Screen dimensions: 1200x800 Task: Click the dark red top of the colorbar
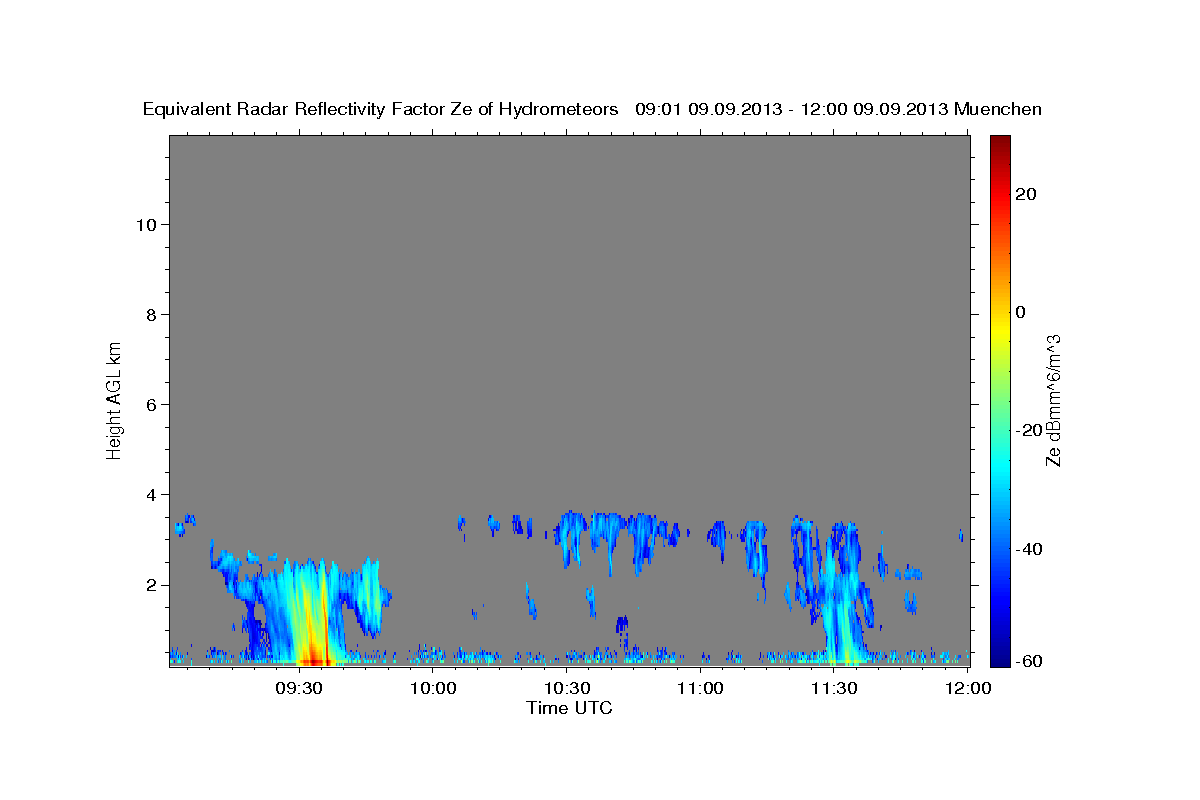tap(1000, 145)
